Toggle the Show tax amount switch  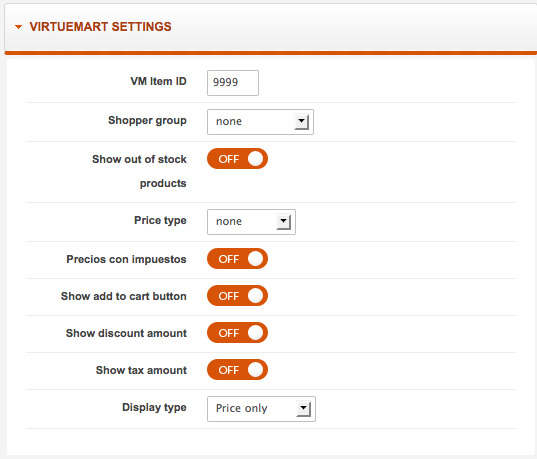point(237,370)
